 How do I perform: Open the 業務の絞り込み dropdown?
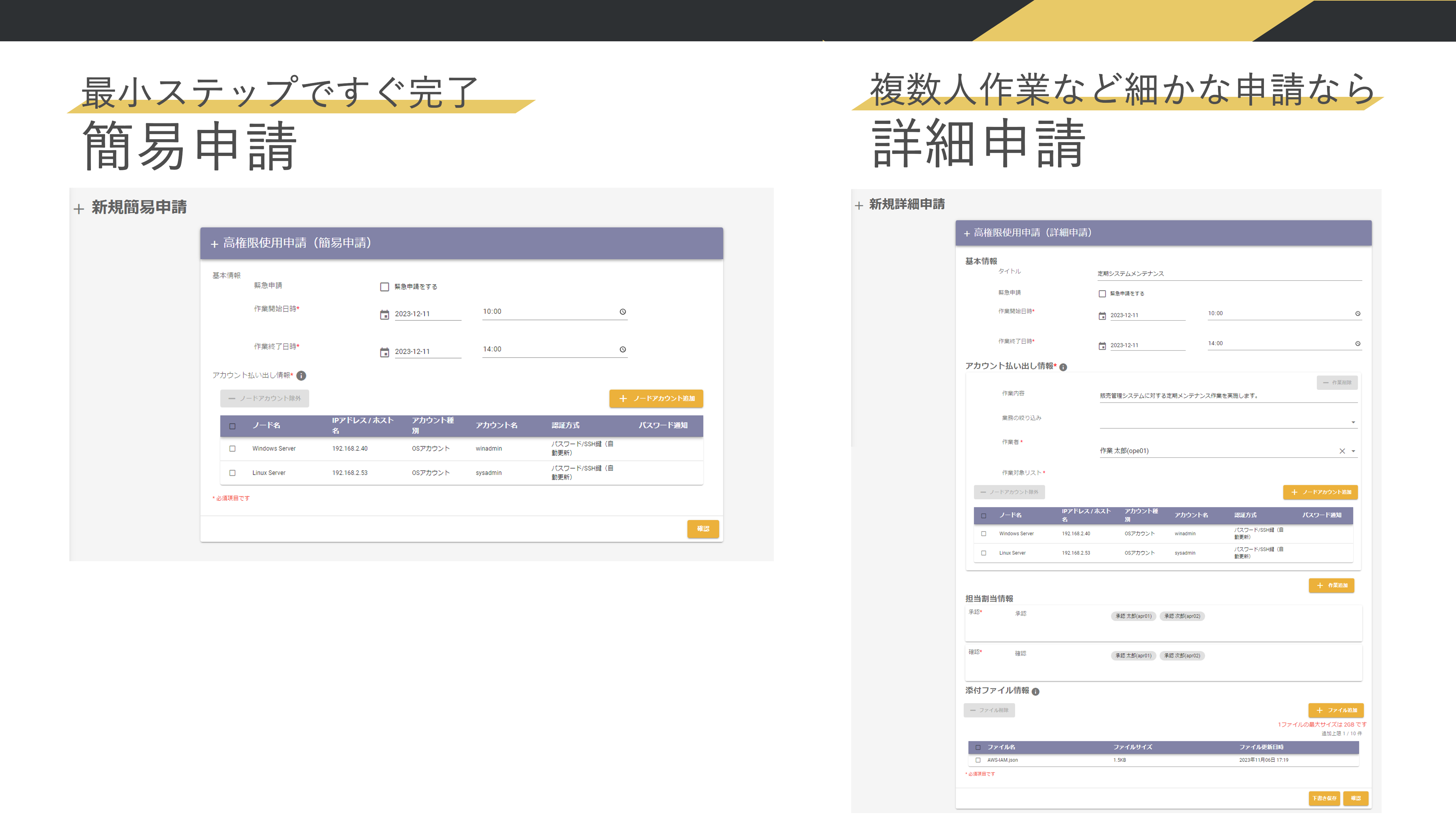tap(1354, 422)
